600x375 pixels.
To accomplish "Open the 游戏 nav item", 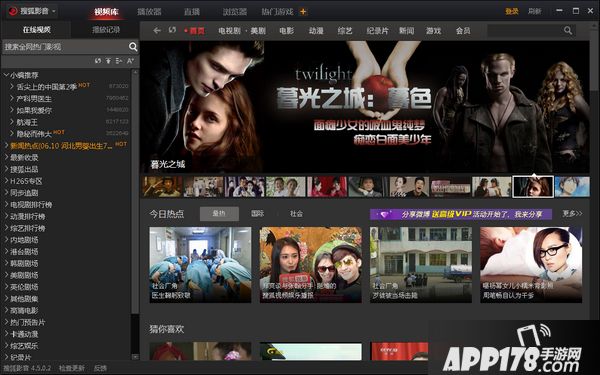I will point(434,31).
